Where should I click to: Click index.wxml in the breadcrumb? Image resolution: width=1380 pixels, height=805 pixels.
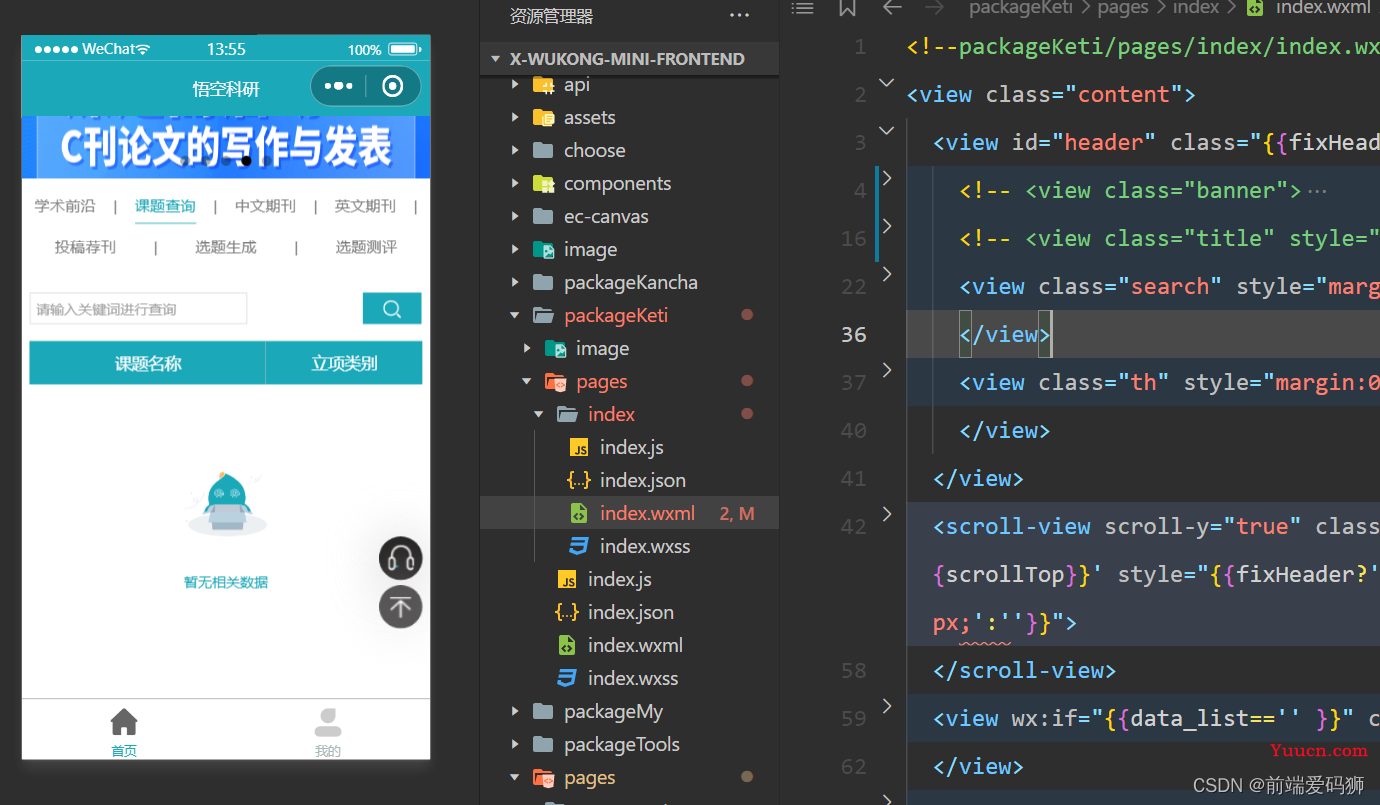pos(1322,8)
